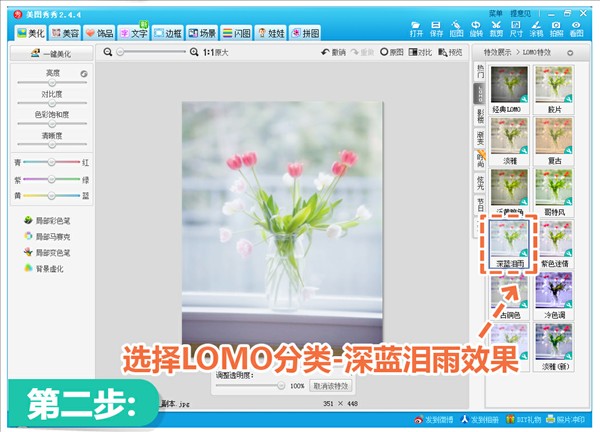Apply the 冷色调 effect thumbnail
This screenshot has width=600, height=432.
pyautogui.click(x=554, y=296)
